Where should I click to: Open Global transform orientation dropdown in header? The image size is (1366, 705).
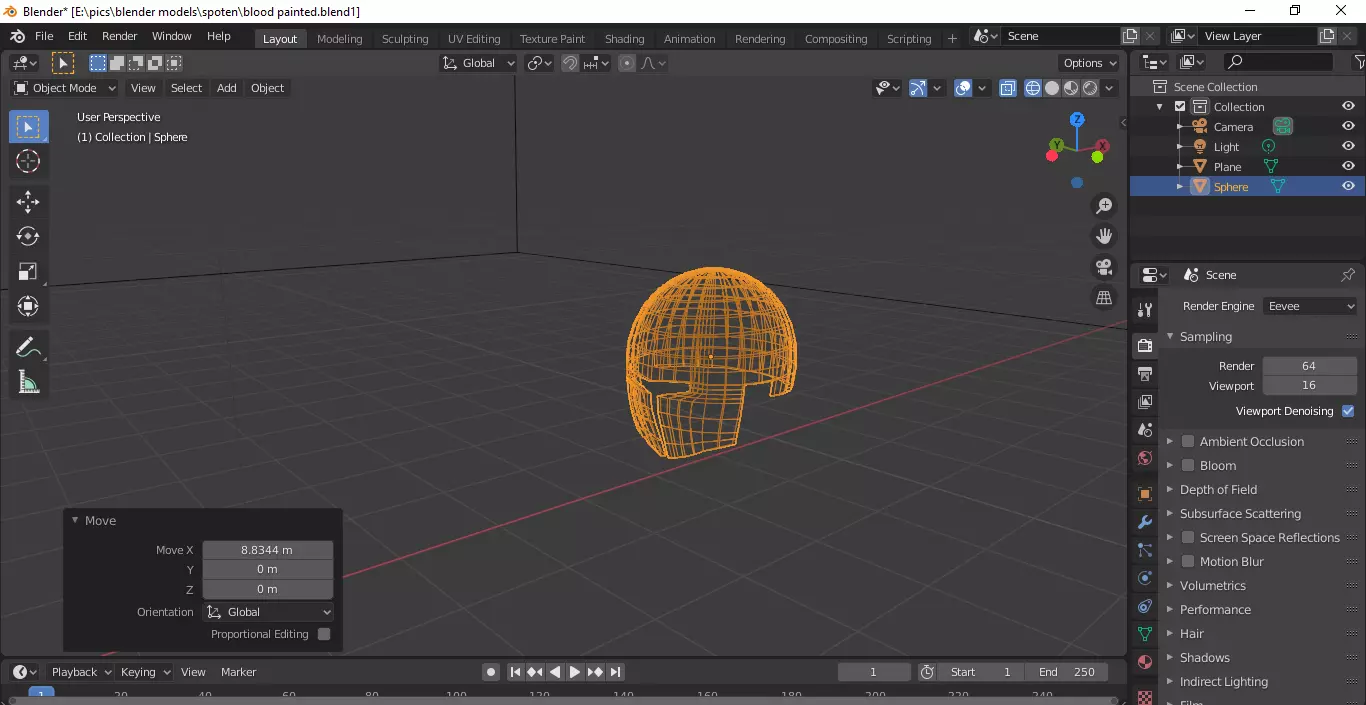479,63
